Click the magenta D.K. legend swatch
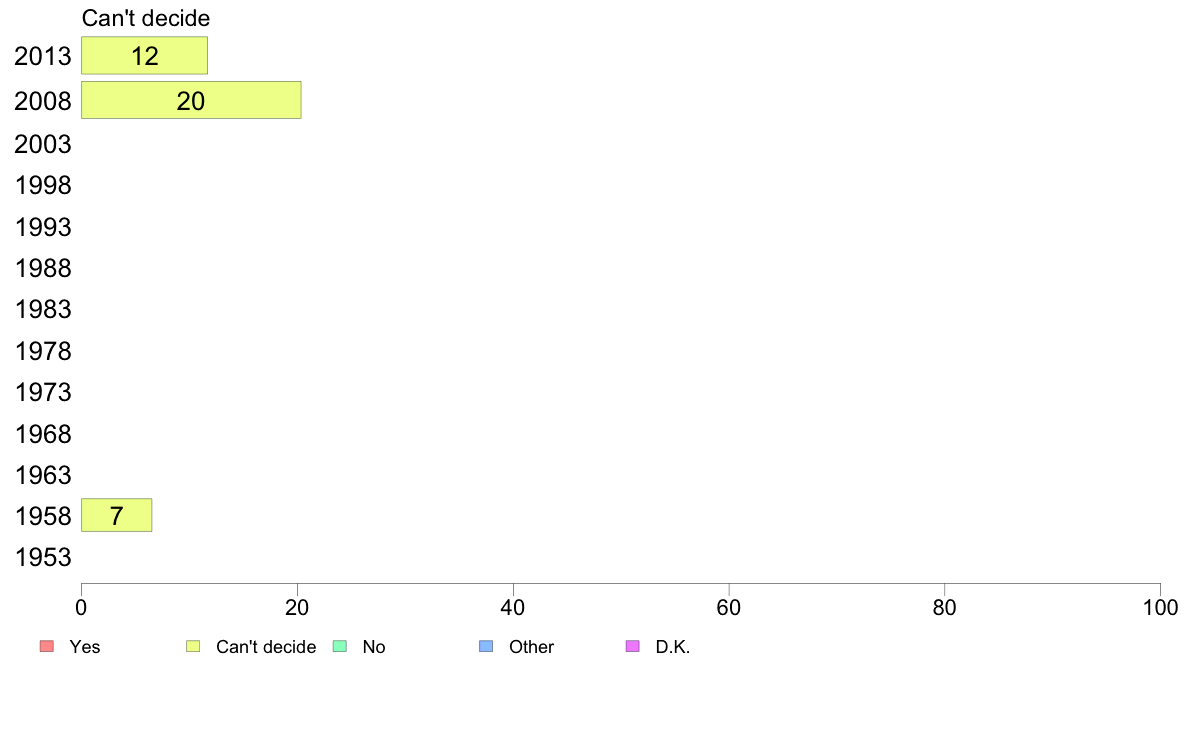The height and width of the screenshot is (736, 1188). (x=633, y=646)
